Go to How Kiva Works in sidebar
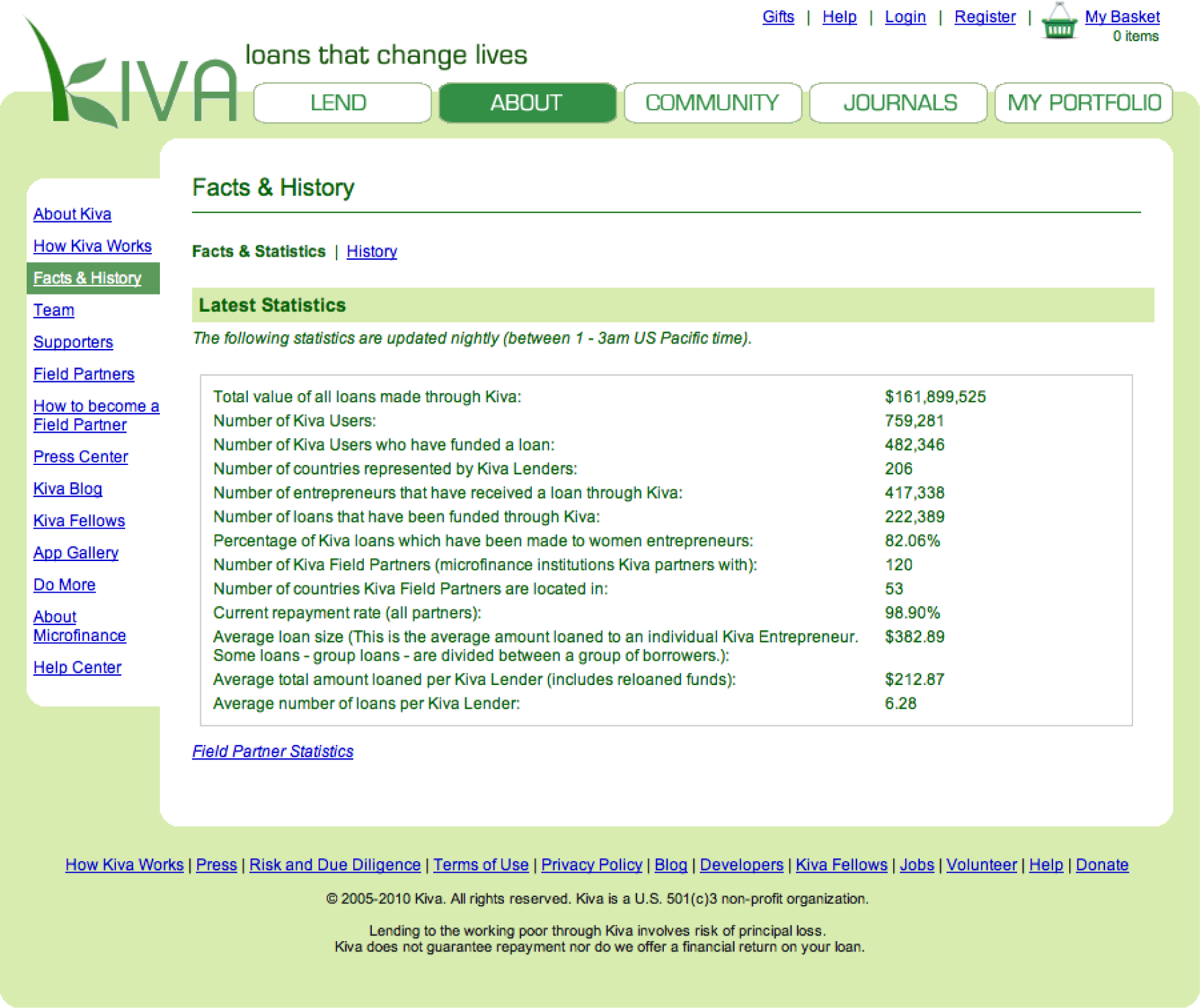1200x1008 pixels. 92,246
